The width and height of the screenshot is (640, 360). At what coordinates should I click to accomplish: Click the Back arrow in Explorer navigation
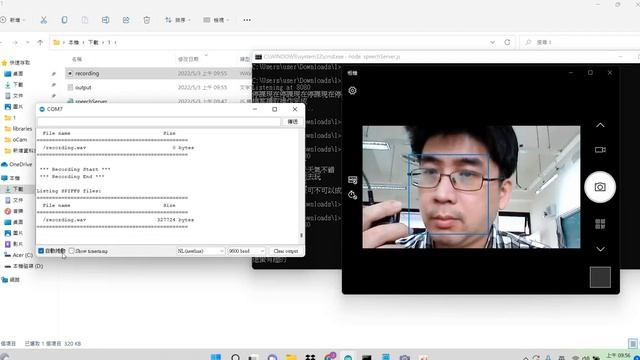2,42
